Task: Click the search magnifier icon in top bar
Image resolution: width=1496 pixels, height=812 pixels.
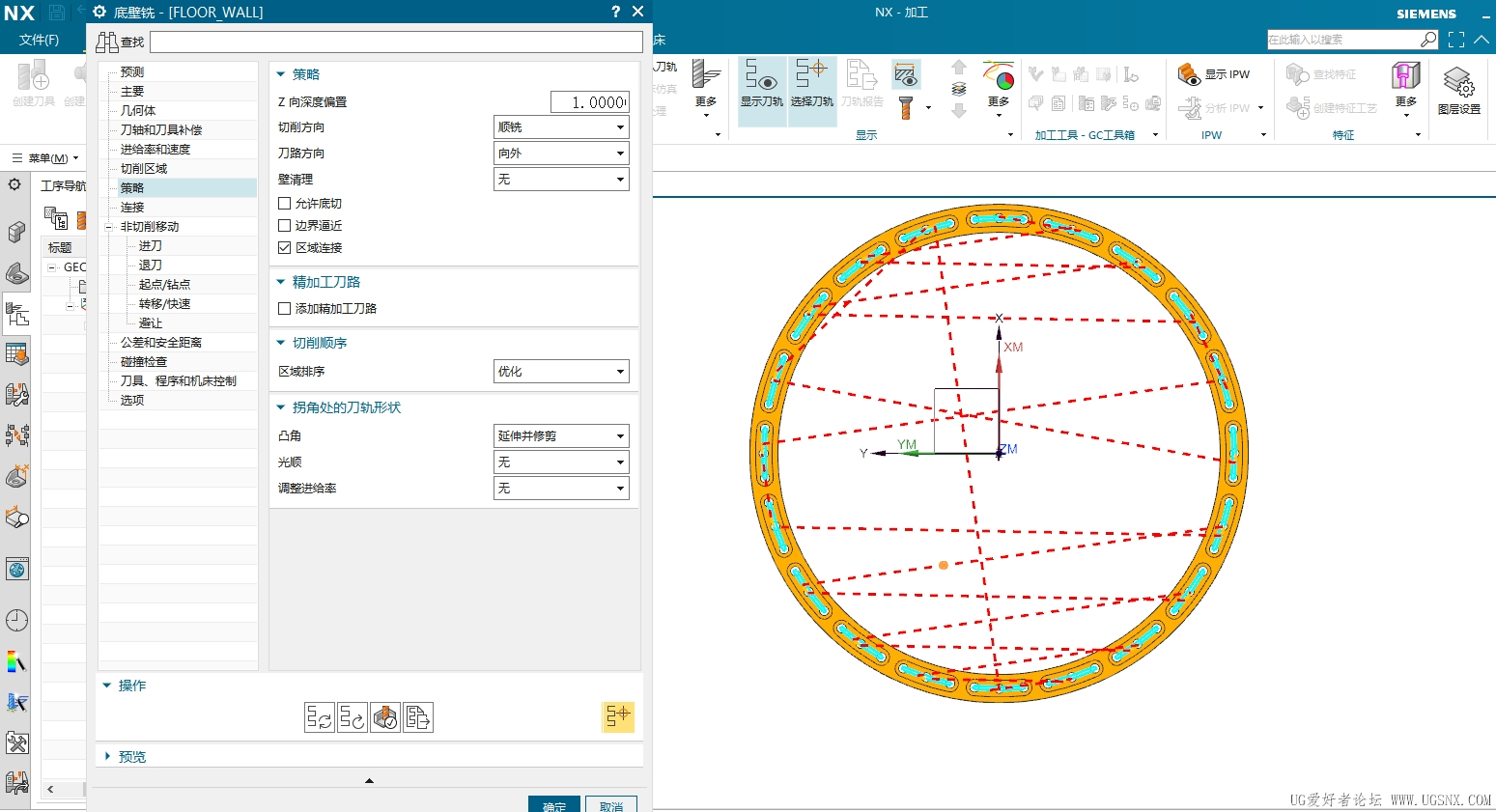Action: tap(1428, 40)
